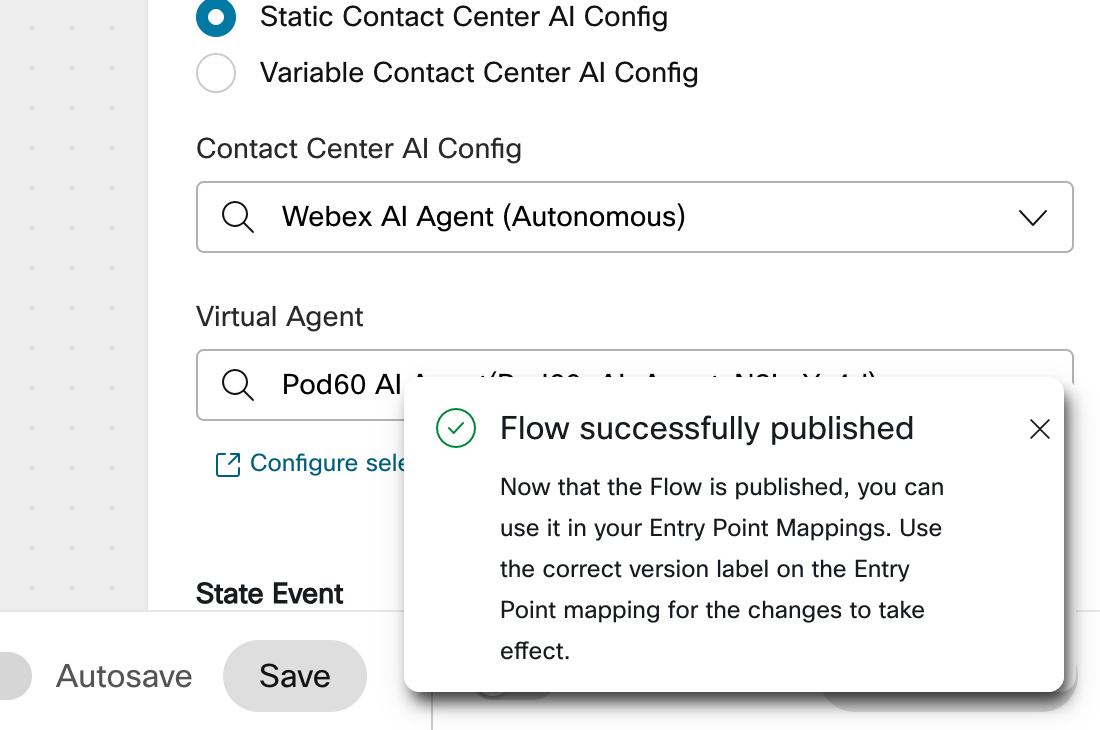The height and width of the screenshot is (730, 1100).
Task: Dismiss the Flow successfully published notification
Action: point(1040,430)
